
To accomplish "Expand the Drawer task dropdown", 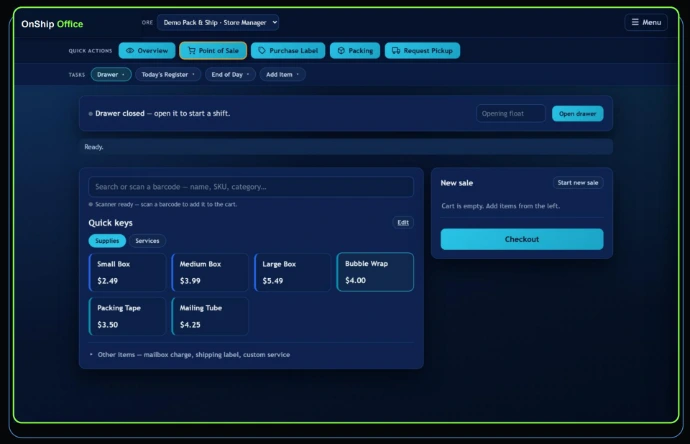I will pos(111,74).
